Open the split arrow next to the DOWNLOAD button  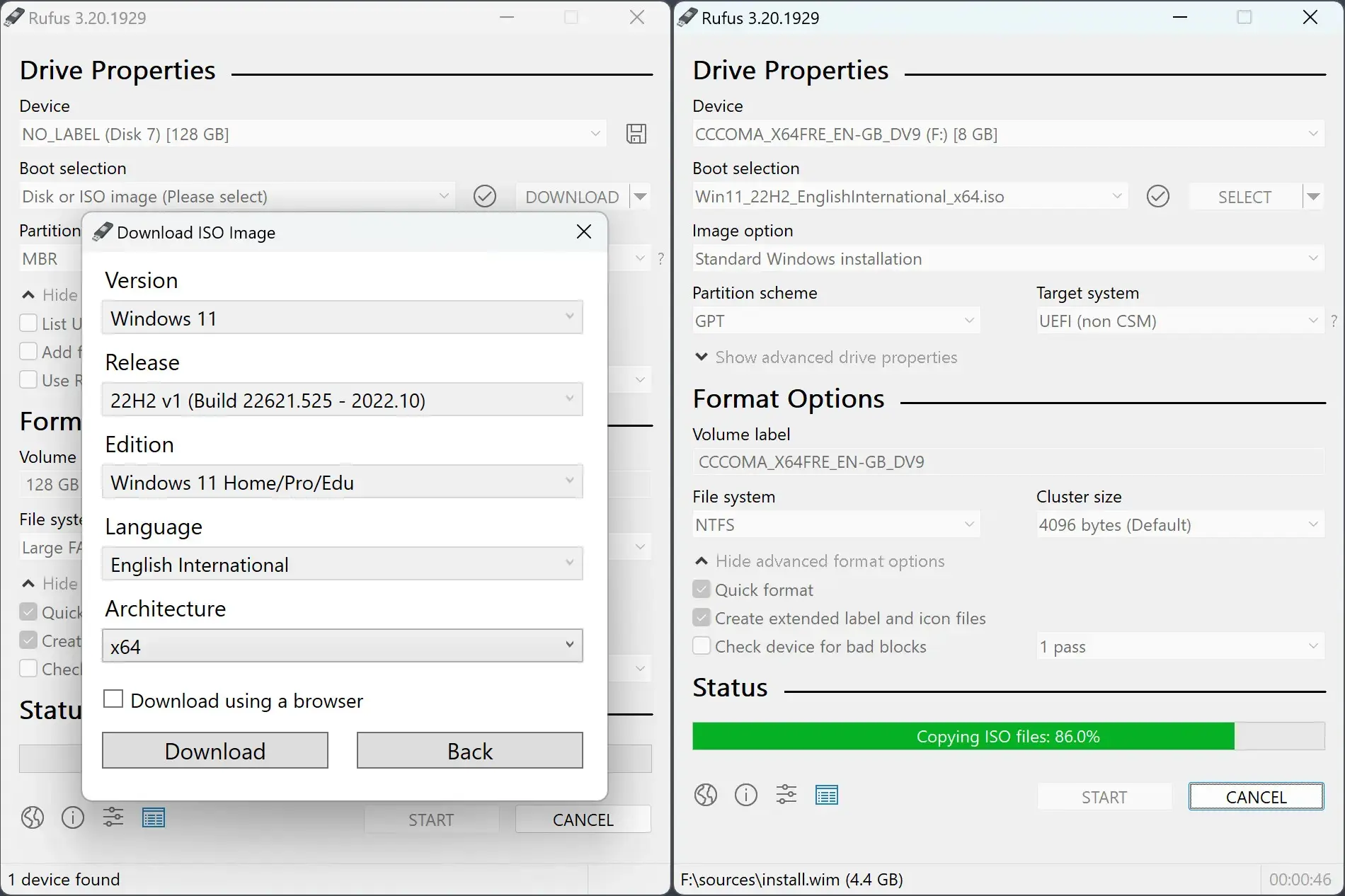[x=640, y=197]
